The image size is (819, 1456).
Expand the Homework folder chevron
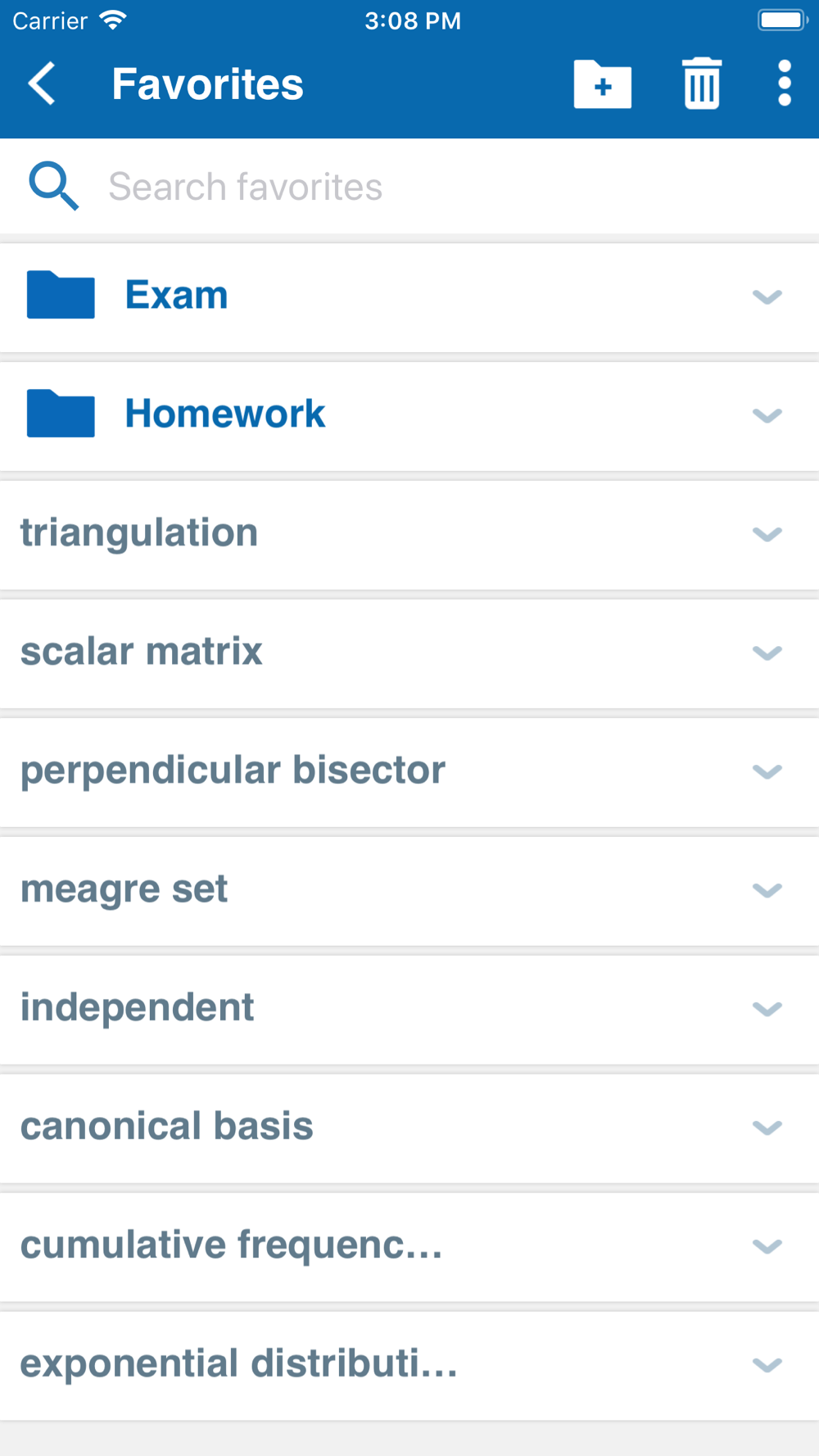767,415
